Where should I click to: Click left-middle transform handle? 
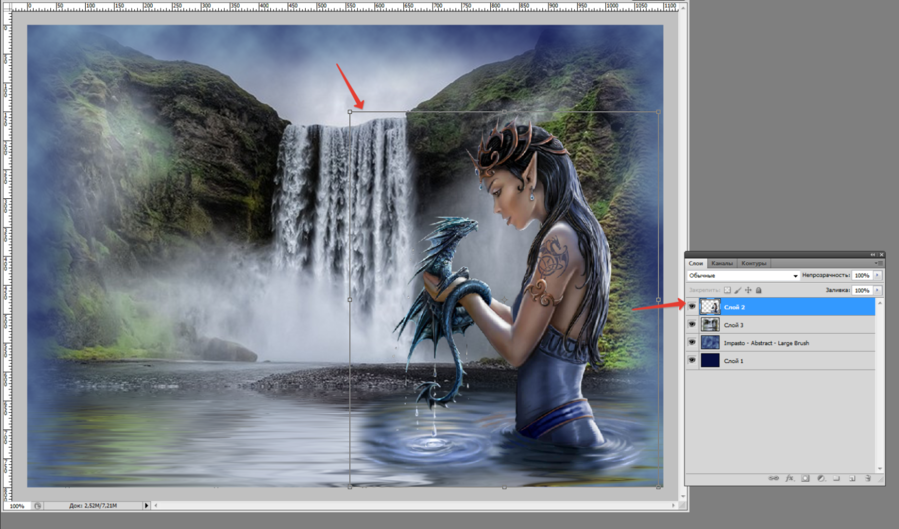tap(350, 299)
